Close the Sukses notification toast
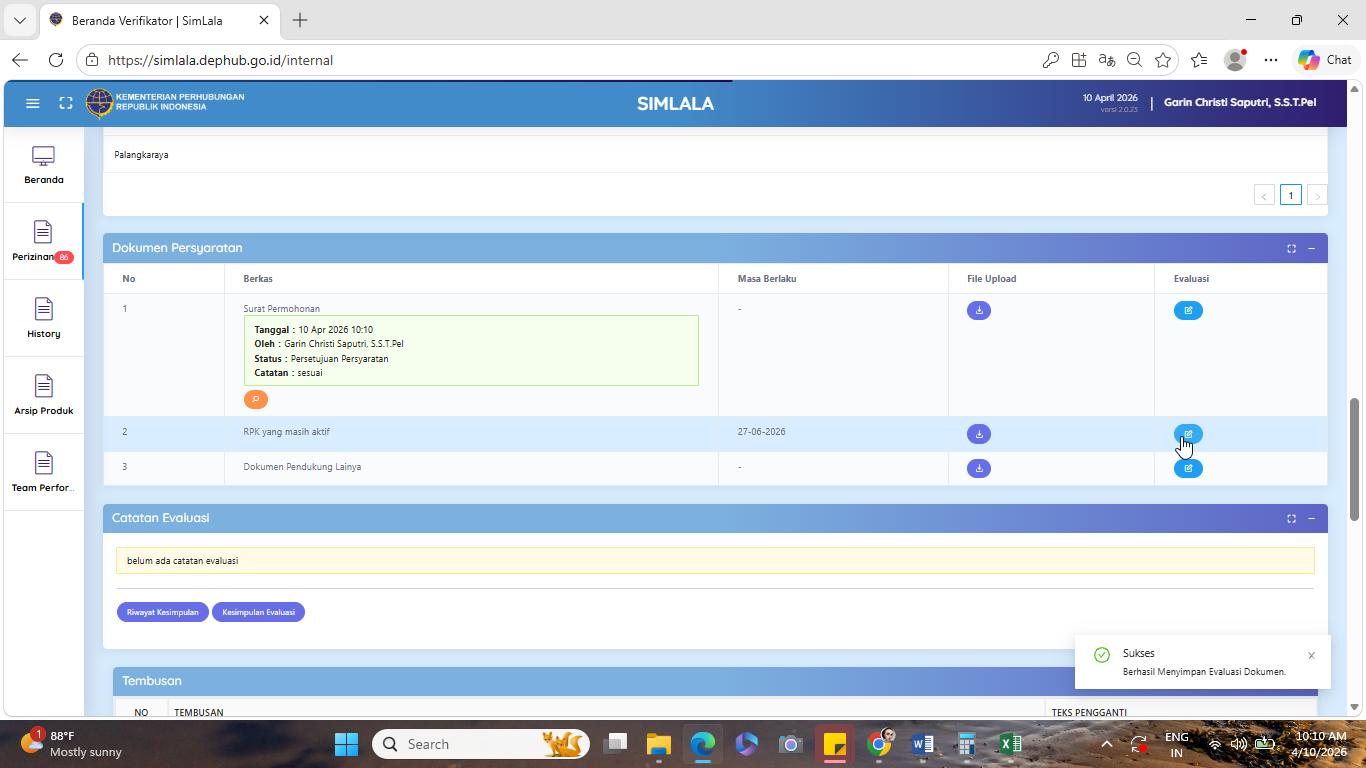Image resolution: width=1366 pixels, height=768 pixels. pos(1311,656)
